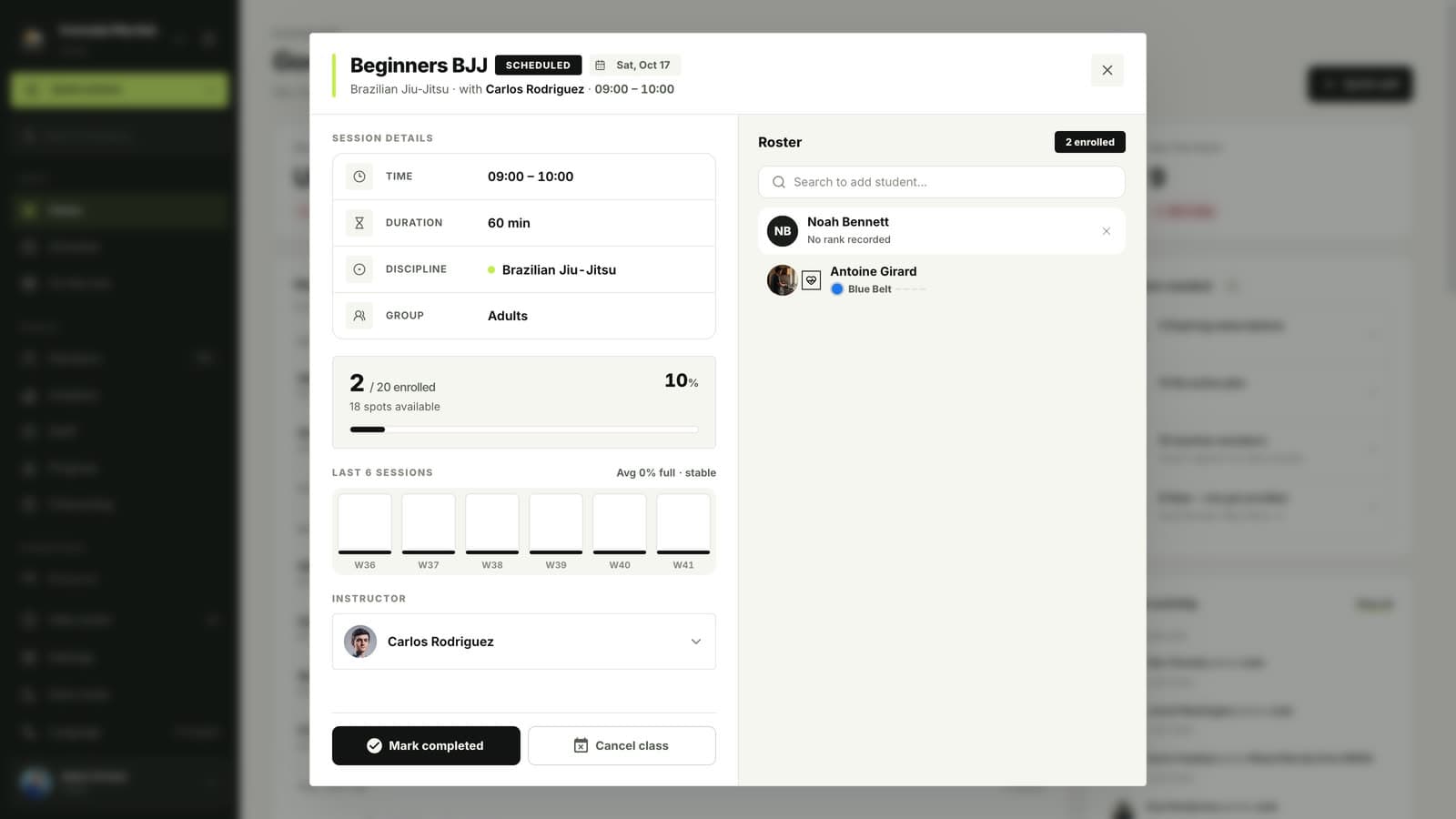Screen dimensions: 1456x819
Task: Click the SCHEDULED status badge
Action: point(538,66)
